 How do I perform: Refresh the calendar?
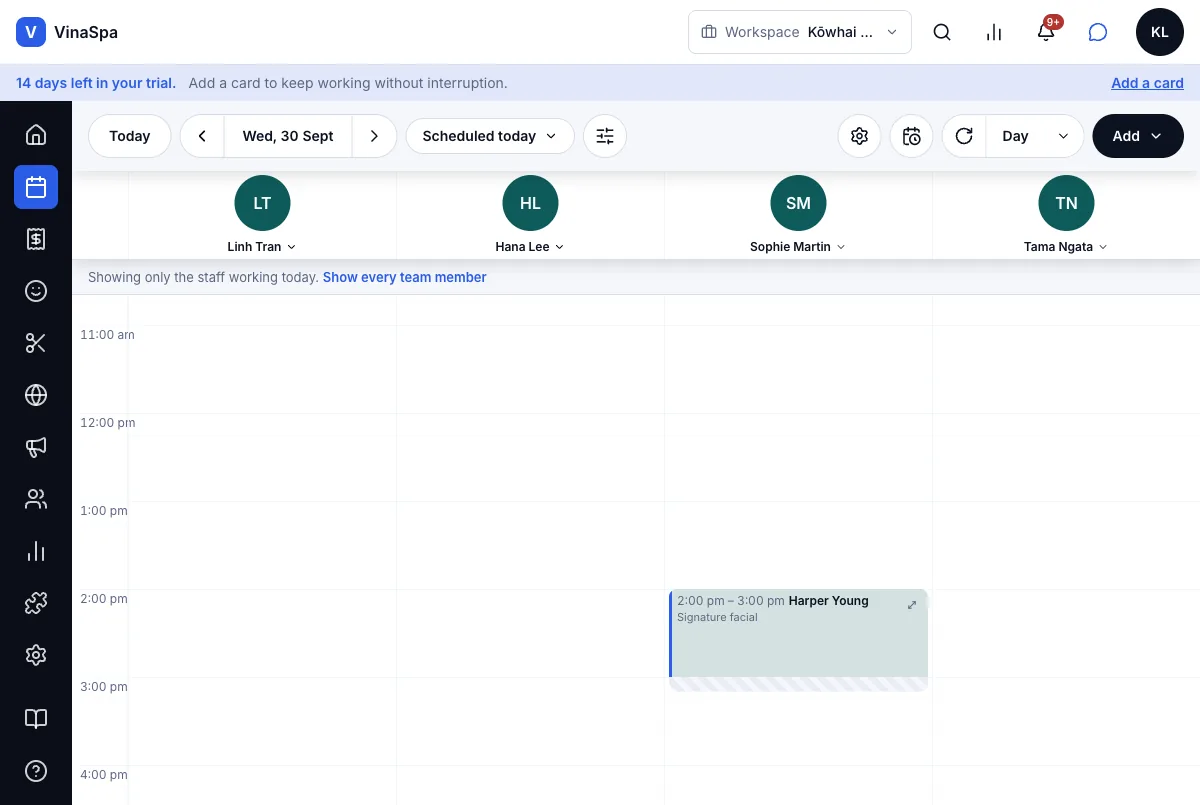click(964, 136)
